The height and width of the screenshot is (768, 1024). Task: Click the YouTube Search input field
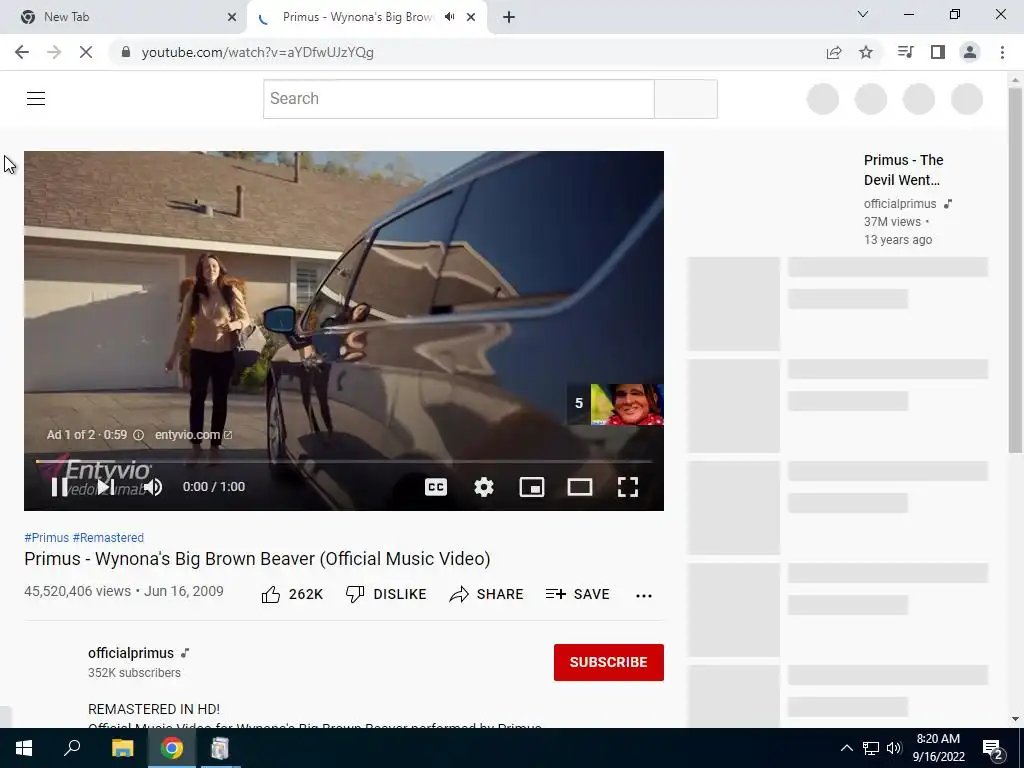pyautogui.click(x=458, y=99)
